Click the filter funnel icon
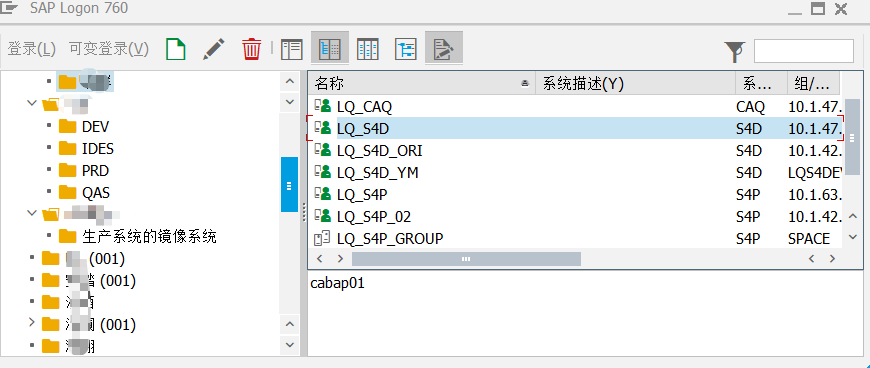870x368 pixels. click(x=735, y=52)
